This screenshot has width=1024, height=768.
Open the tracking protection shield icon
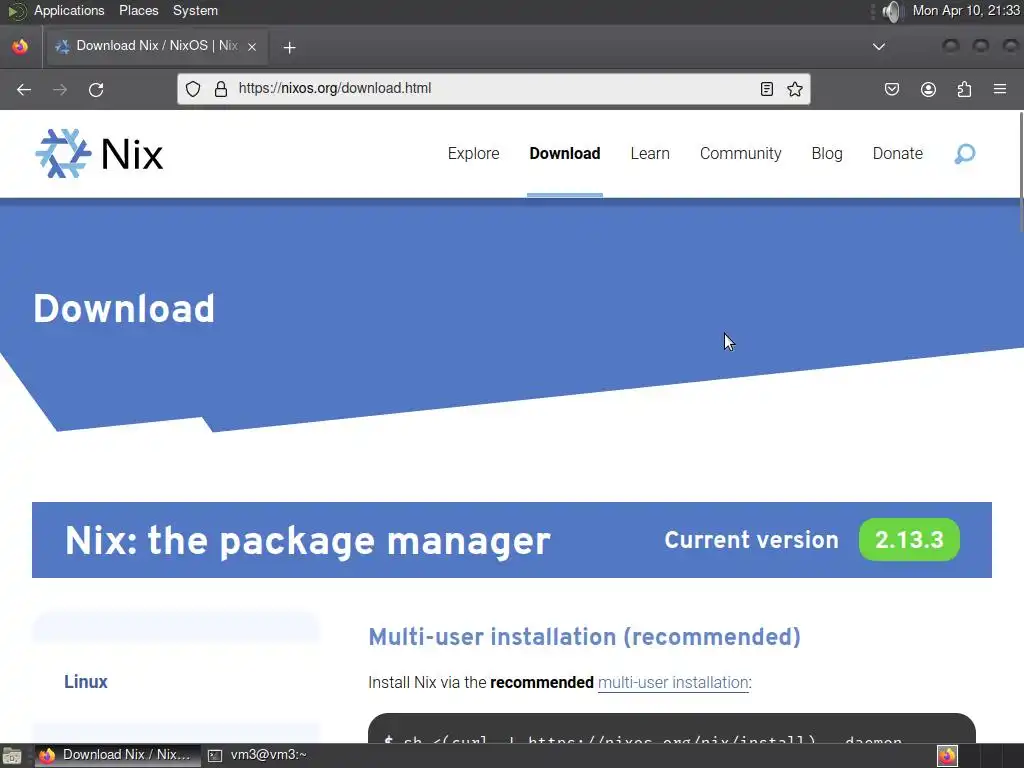[193, 89]
